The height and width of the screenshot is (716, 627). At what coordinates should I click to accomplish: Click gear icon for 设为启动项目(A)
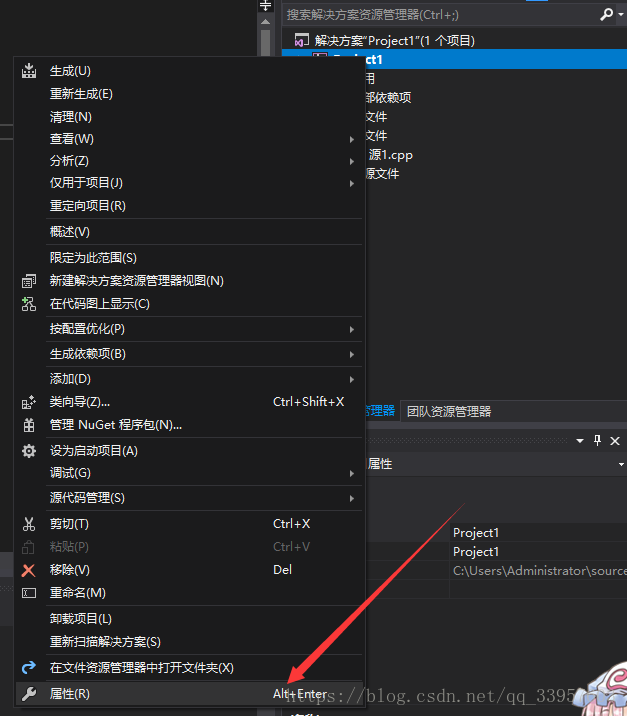(x=29, y=451)
